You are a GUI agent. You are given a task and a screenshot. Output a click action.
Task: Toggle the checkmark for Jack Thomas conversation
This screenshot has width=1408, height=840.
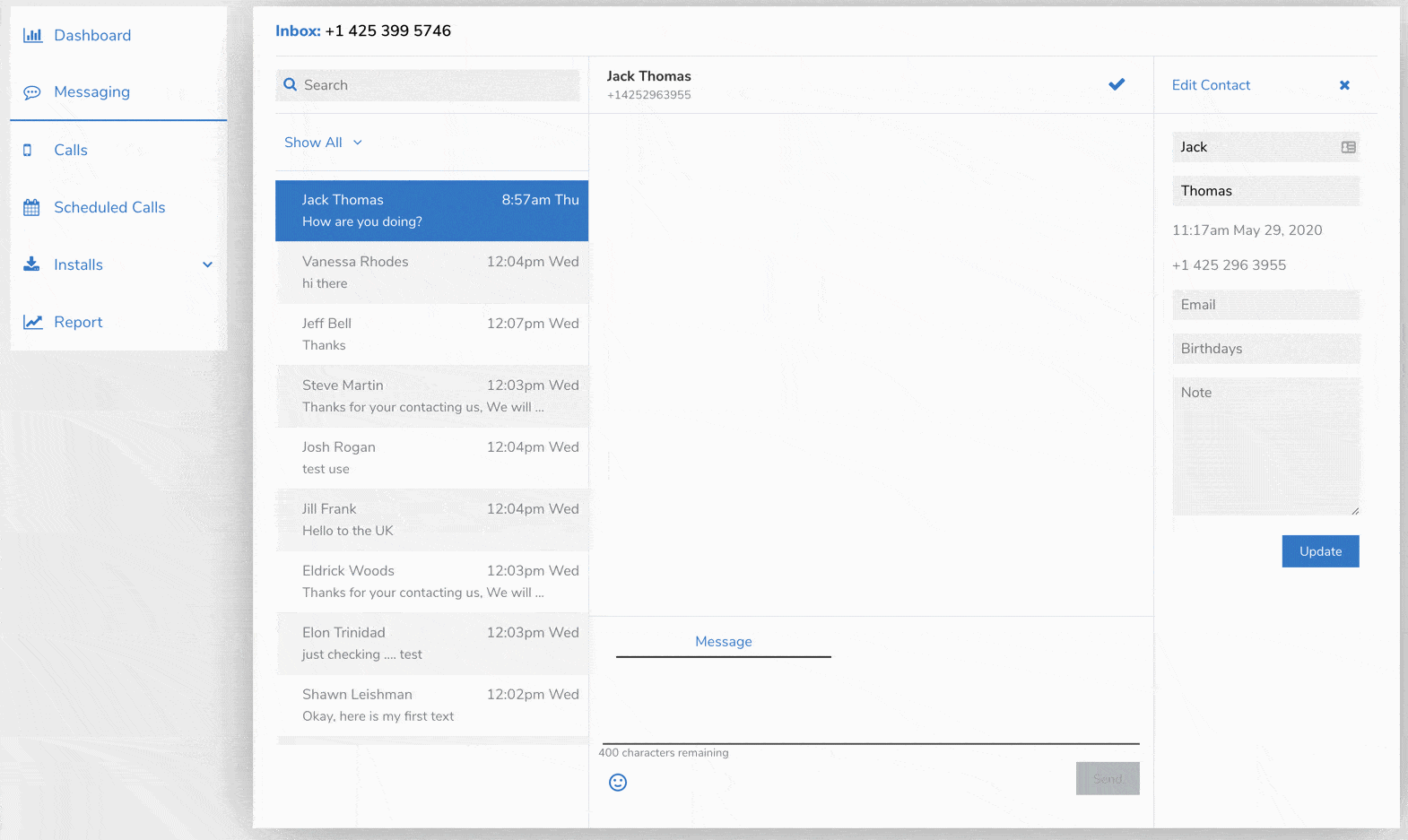(1117, 84)
